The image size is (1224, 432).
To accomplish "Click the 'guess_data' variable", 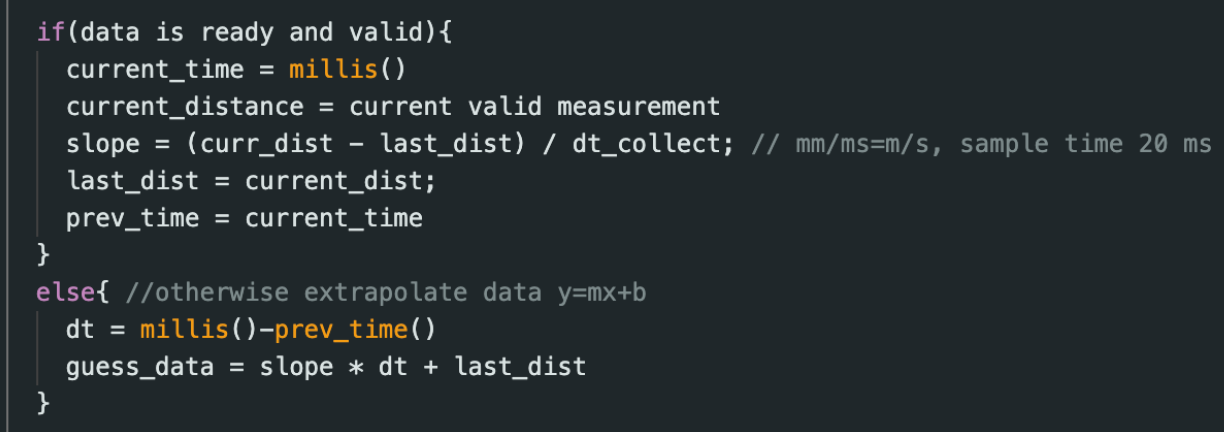I will pyautogui.click(x=140, y=366).
